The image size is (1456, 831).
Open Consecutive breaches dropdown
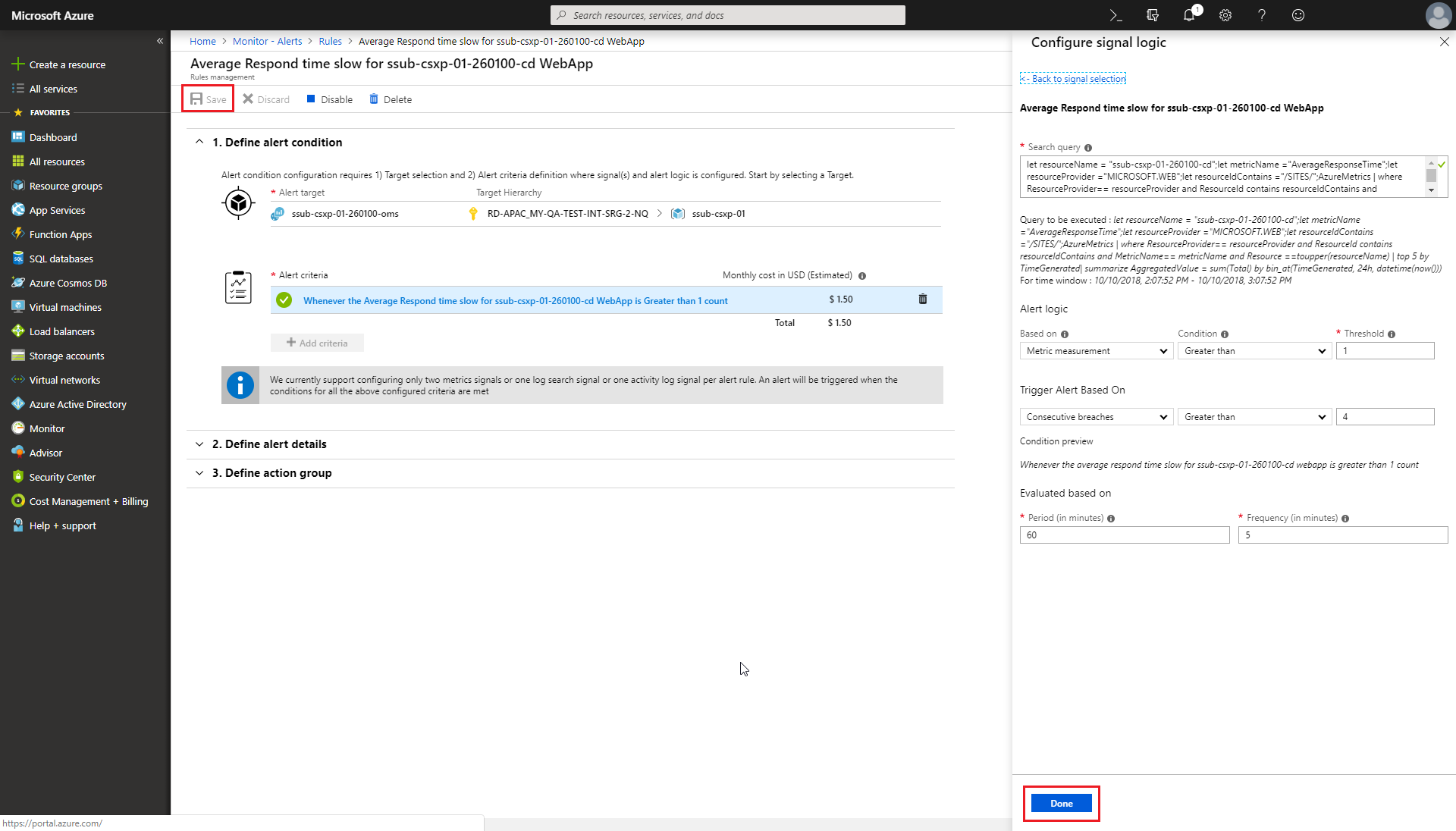coord(1096,417)
